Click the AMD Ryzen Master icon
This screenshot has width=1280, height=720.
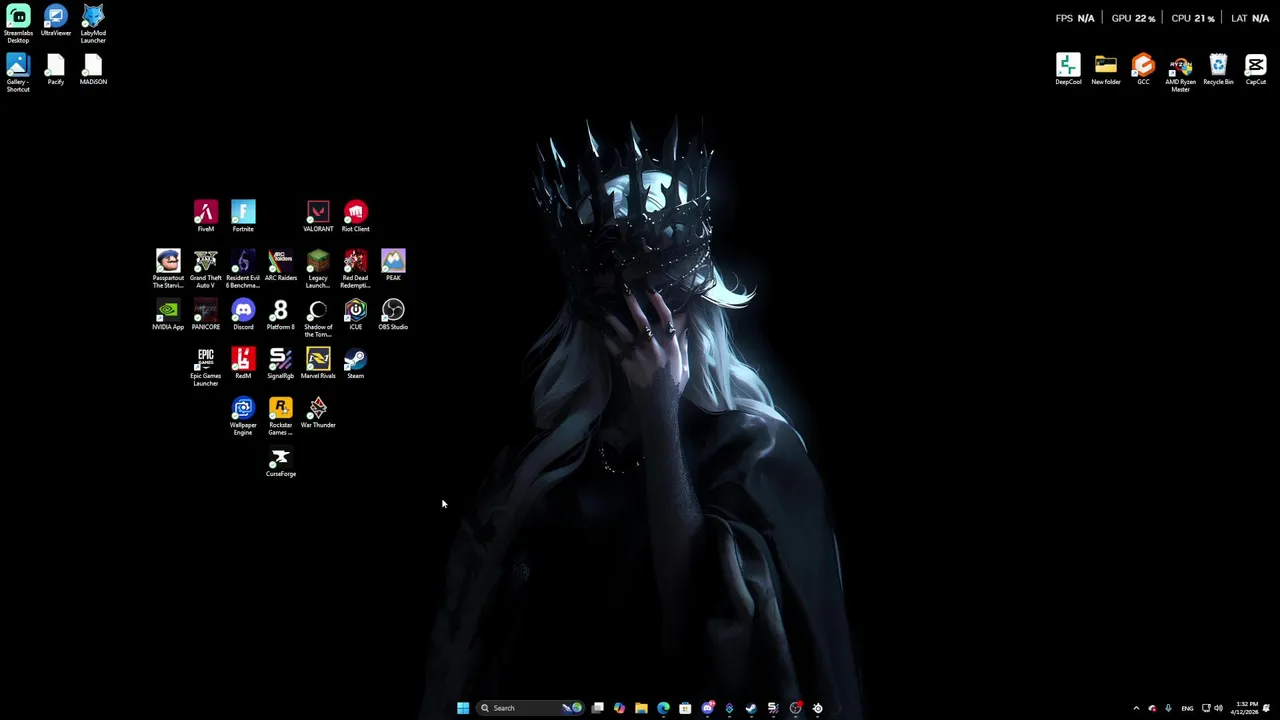1181,73
